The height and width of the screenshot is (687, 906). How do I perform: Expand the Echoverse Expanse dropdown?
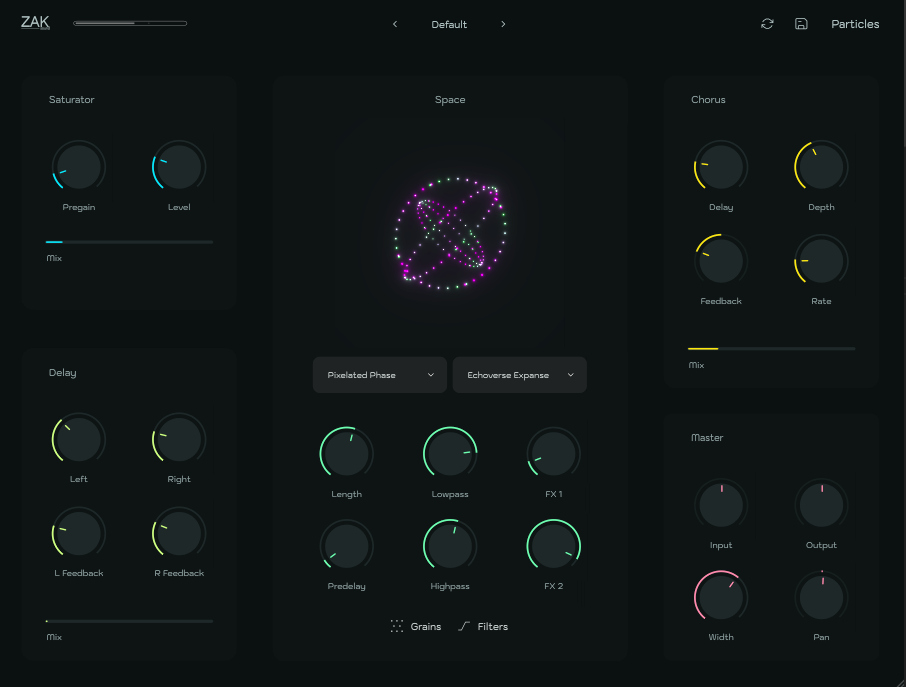pyautogui.click(x=520, y=375)
